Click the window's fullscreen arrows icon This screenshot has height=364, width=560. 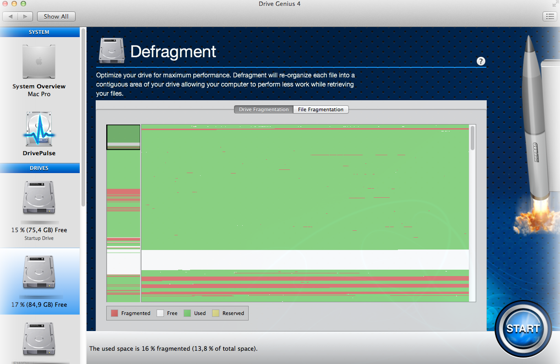pyautogui.click(x=555, y=4)
